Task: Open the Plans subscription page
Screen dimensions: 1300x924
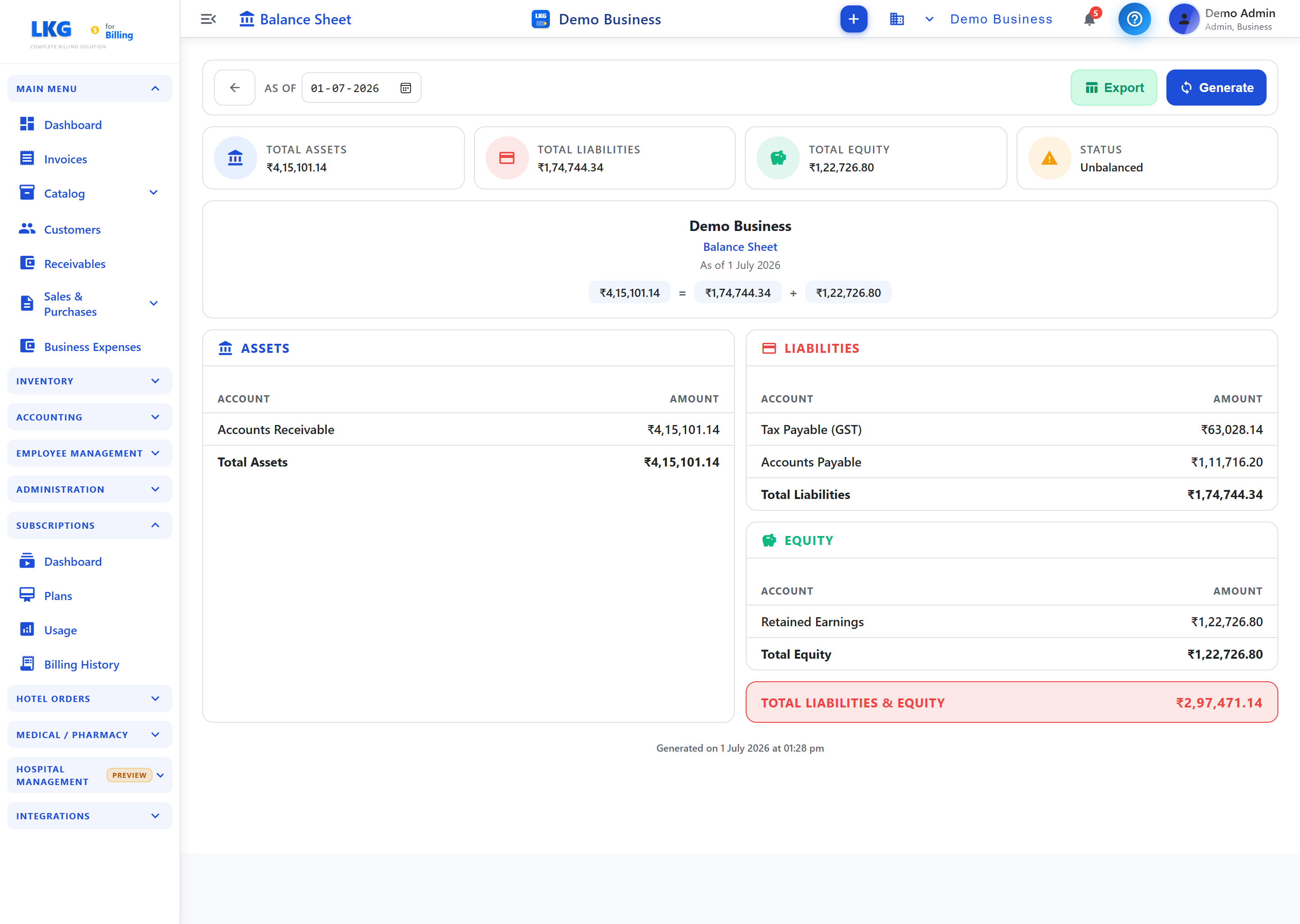Action: [58, 596]
